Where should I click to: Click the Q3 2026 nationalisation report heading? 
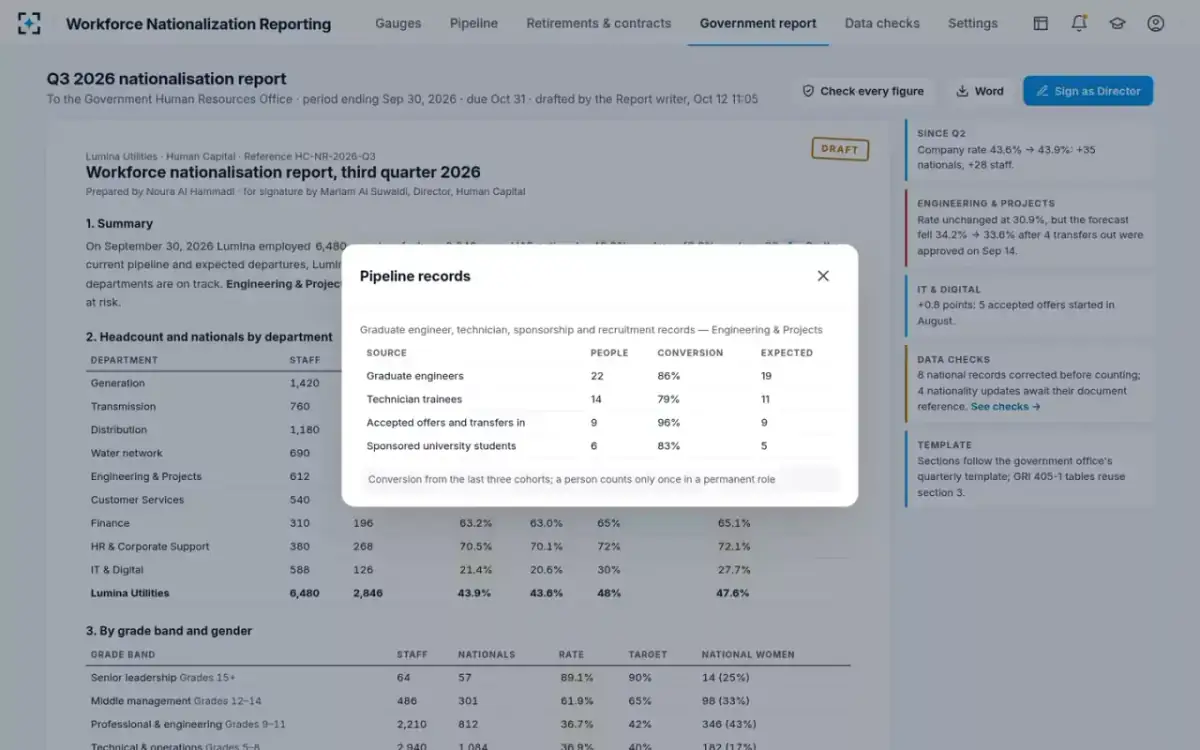coord(166,79)
